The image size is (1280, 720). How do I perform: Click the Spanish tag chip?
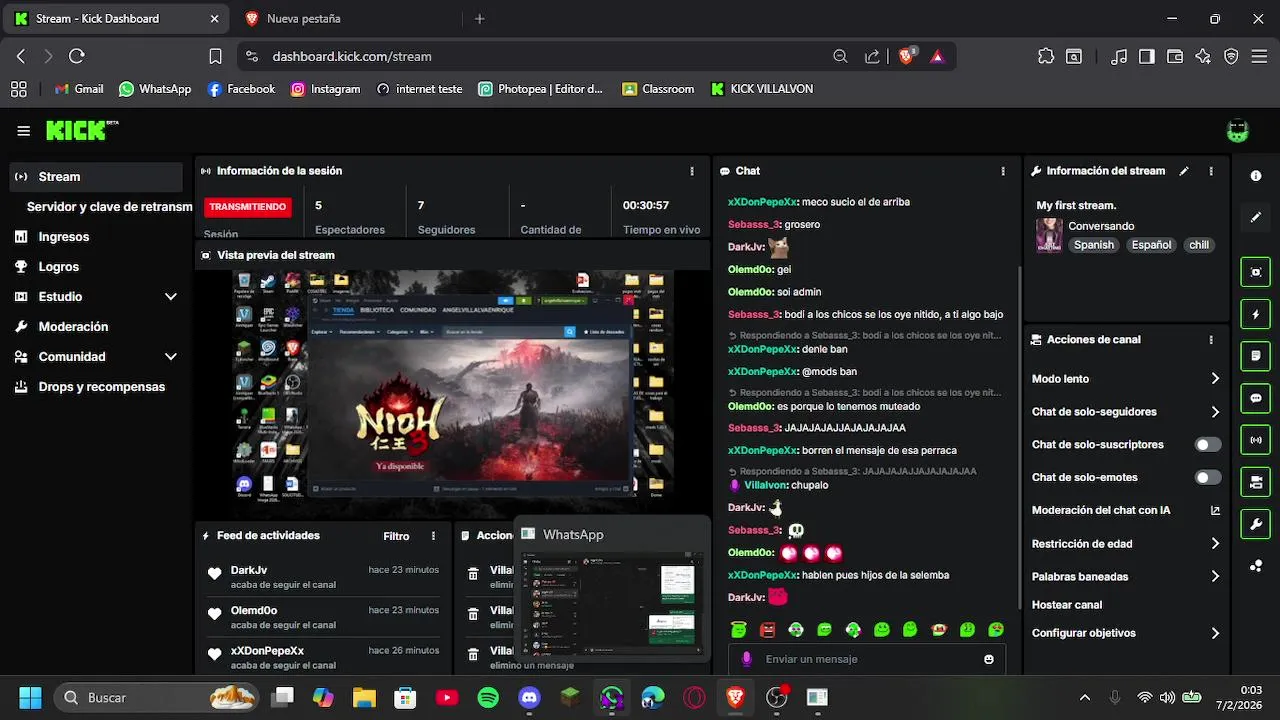click(1093, 245)
